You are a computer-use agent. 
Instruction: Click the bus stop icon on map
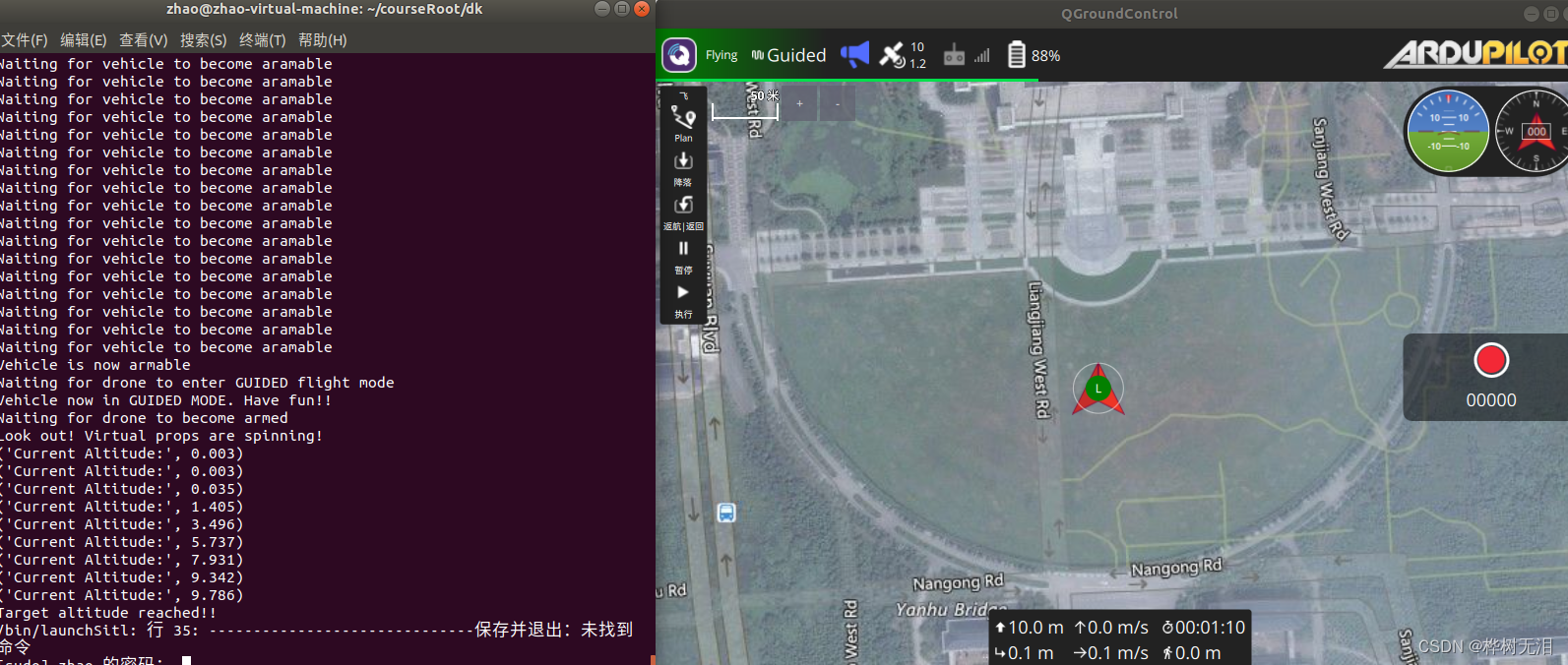tap(726, 513)
